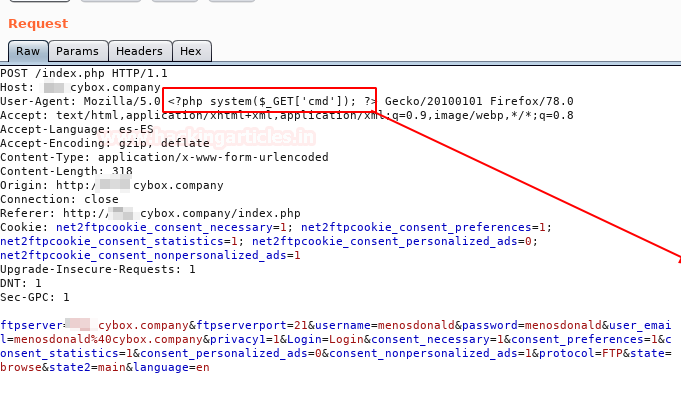
Task: Switch to the Hex tab
Action: 191,51
